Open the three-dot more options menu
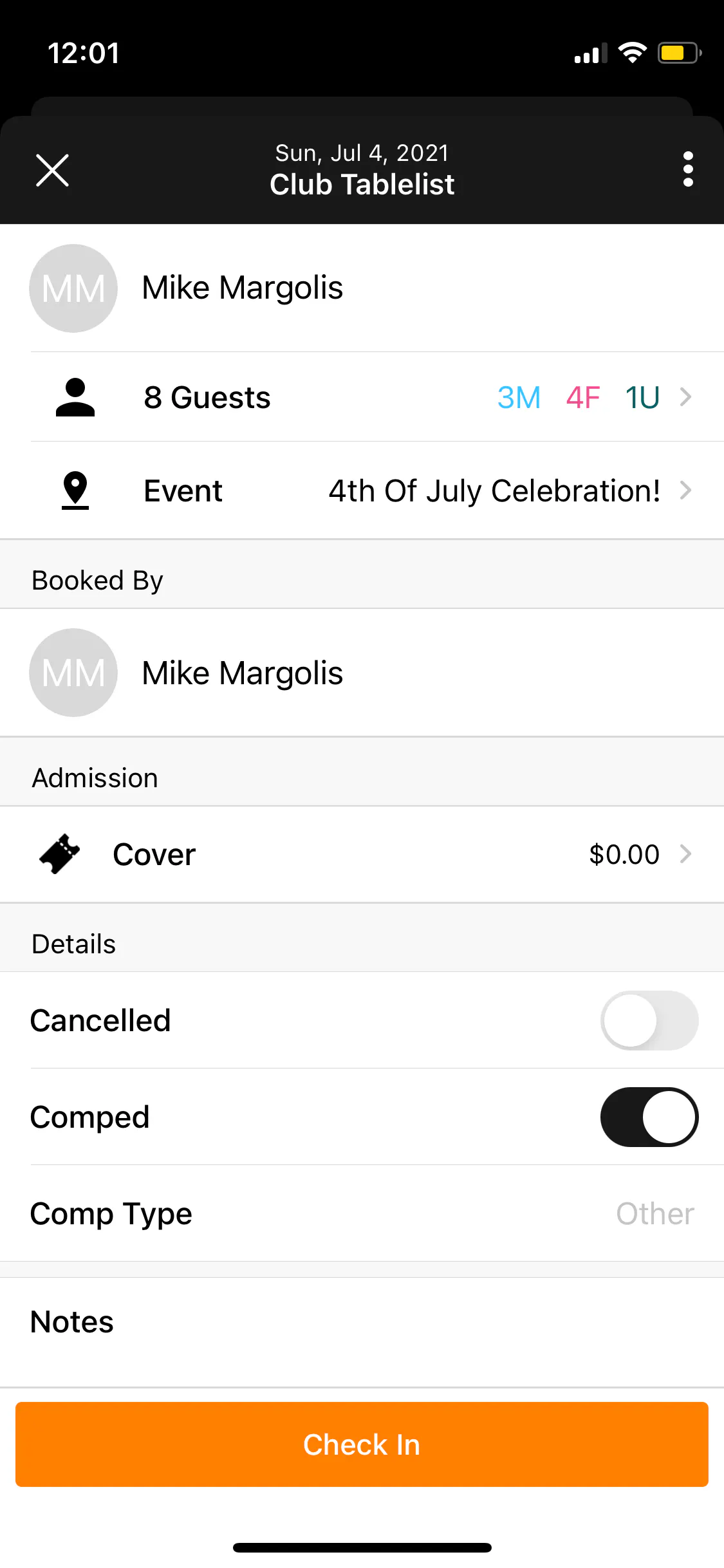Screen dimensions: 724x1568 (x=688, y=169)
